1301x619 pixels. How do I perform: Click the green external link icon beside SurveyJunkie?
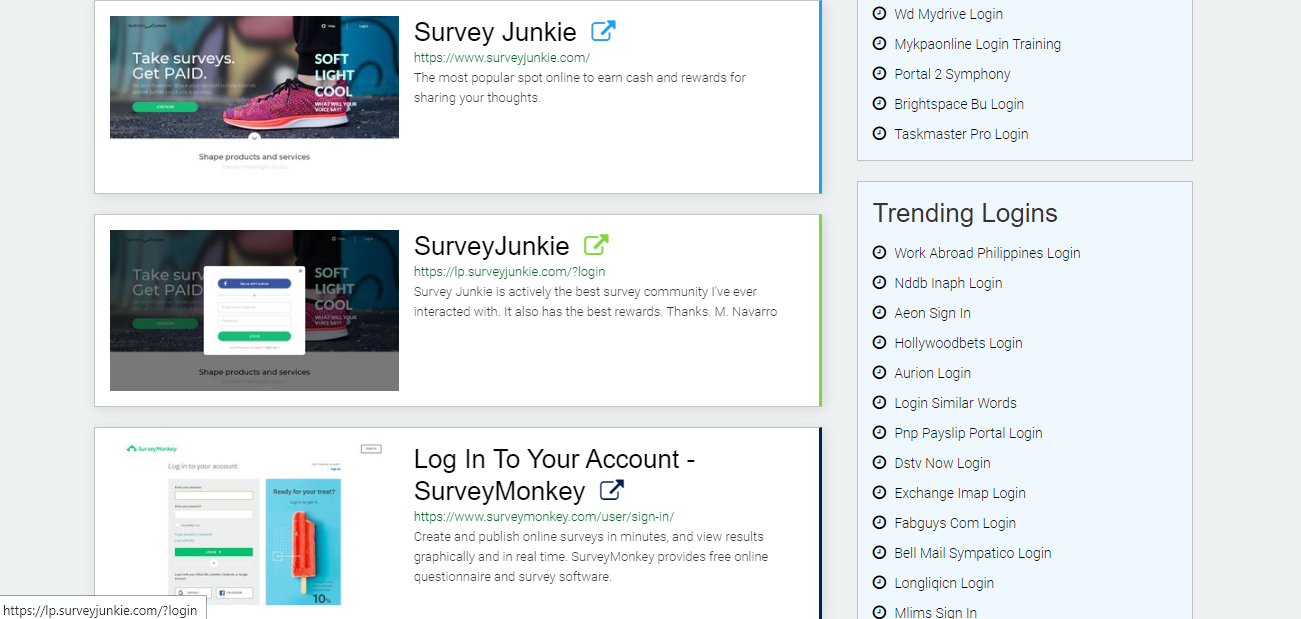(x=596, y=245)
